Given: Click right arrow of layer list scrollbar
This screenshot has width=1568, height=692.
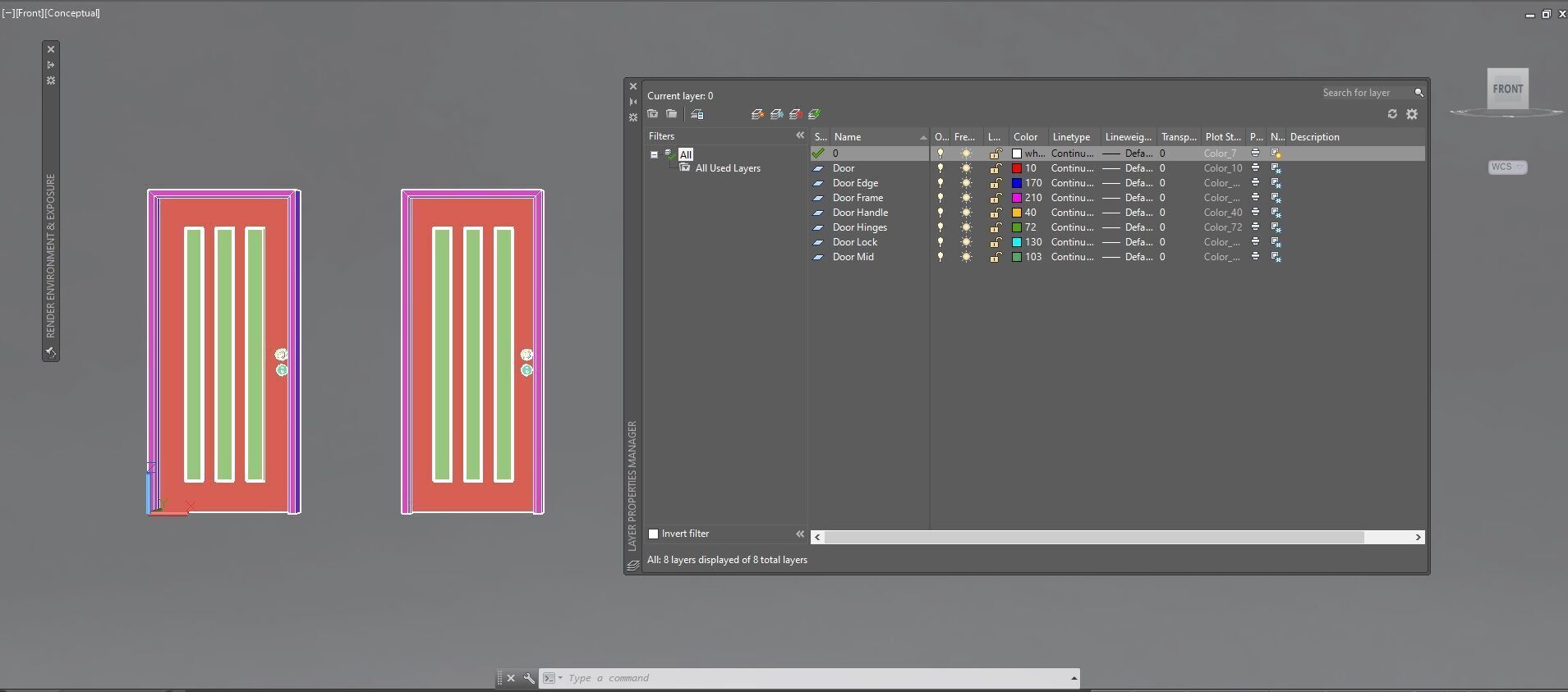Looking at the screenshot, I should click(1418, 537).
